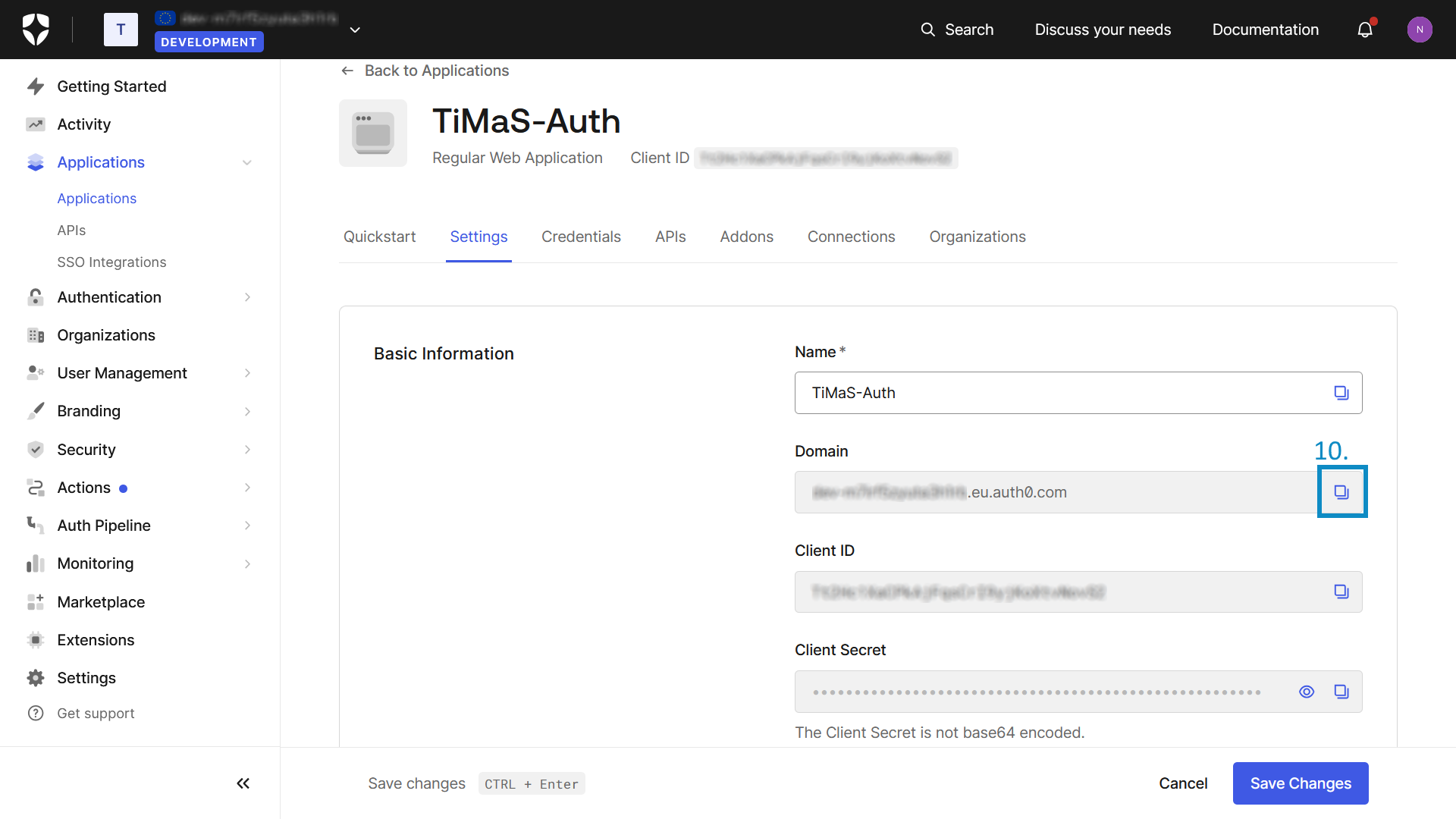Open Extensions in sidebar
The height and width of the screenshot is (819, 1456).
[x=96, y=640]
